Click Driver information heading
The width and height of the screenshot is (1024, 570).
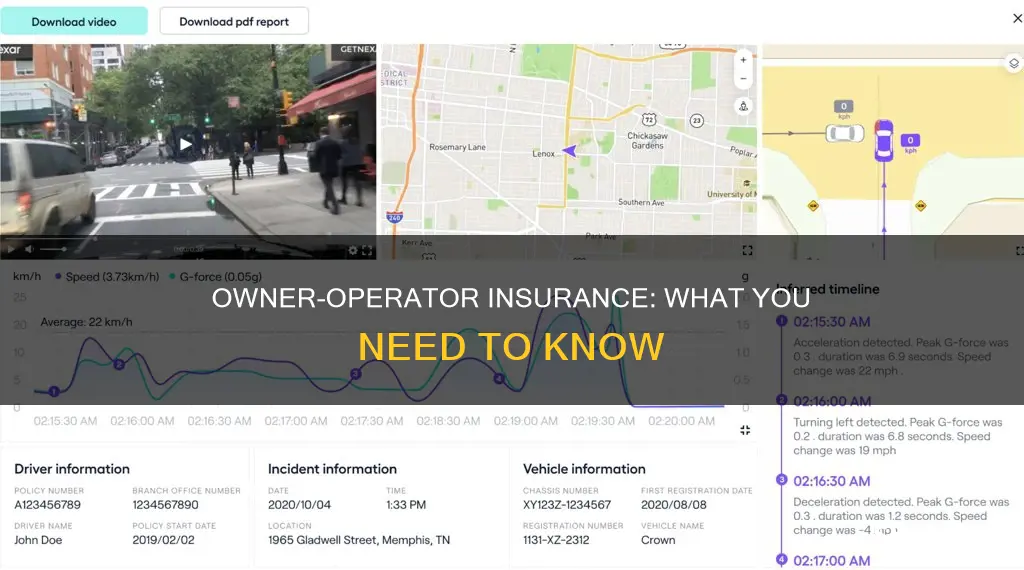coord(72,469)
